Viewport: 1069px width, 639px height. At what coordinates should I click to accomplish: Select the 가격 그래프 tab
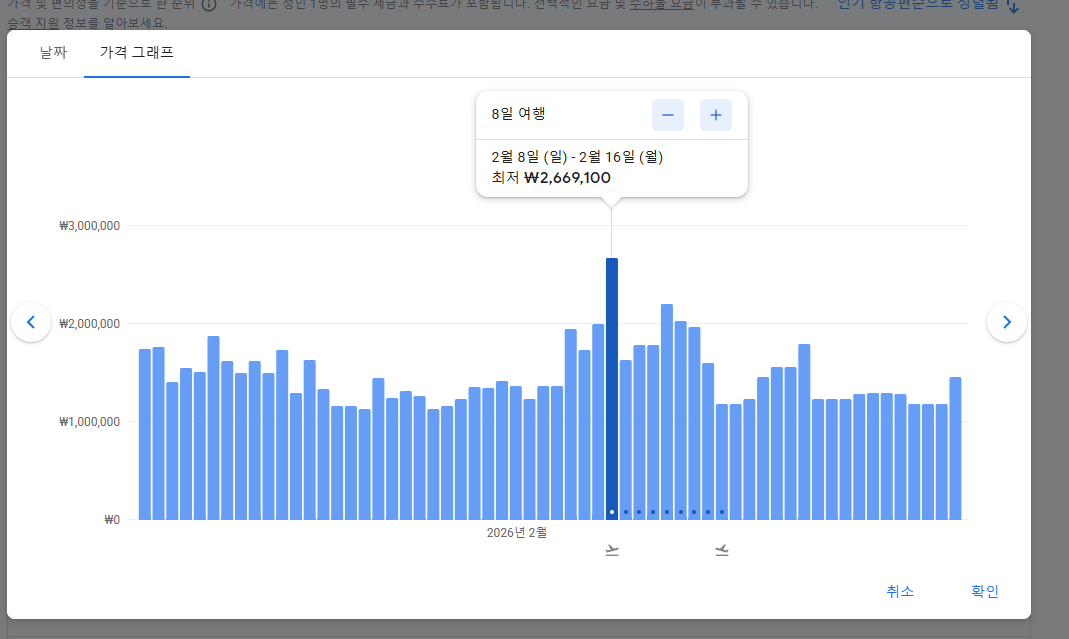pos(136,53)
